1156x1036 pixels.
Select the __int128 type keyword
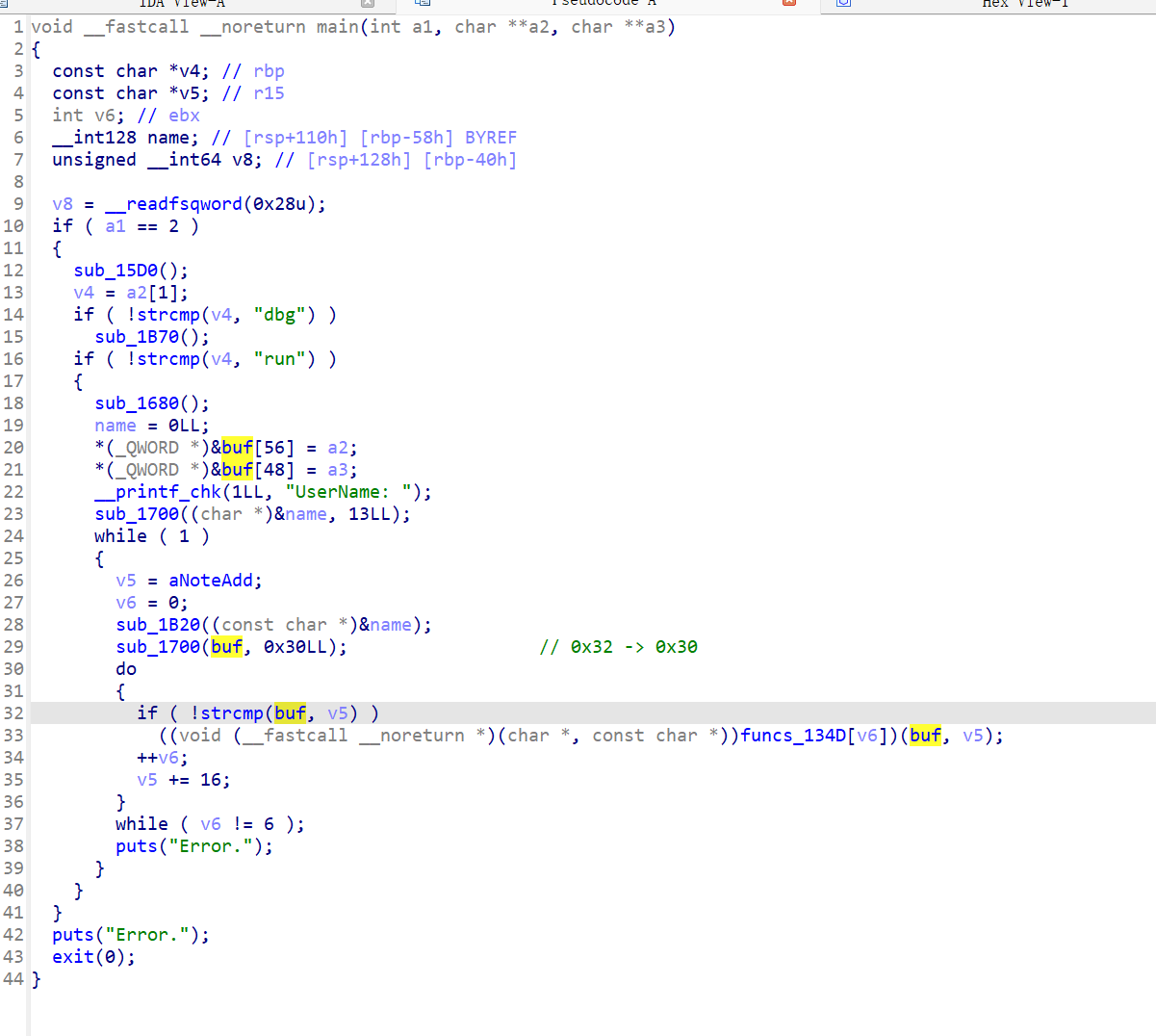(x=94, y=138)
